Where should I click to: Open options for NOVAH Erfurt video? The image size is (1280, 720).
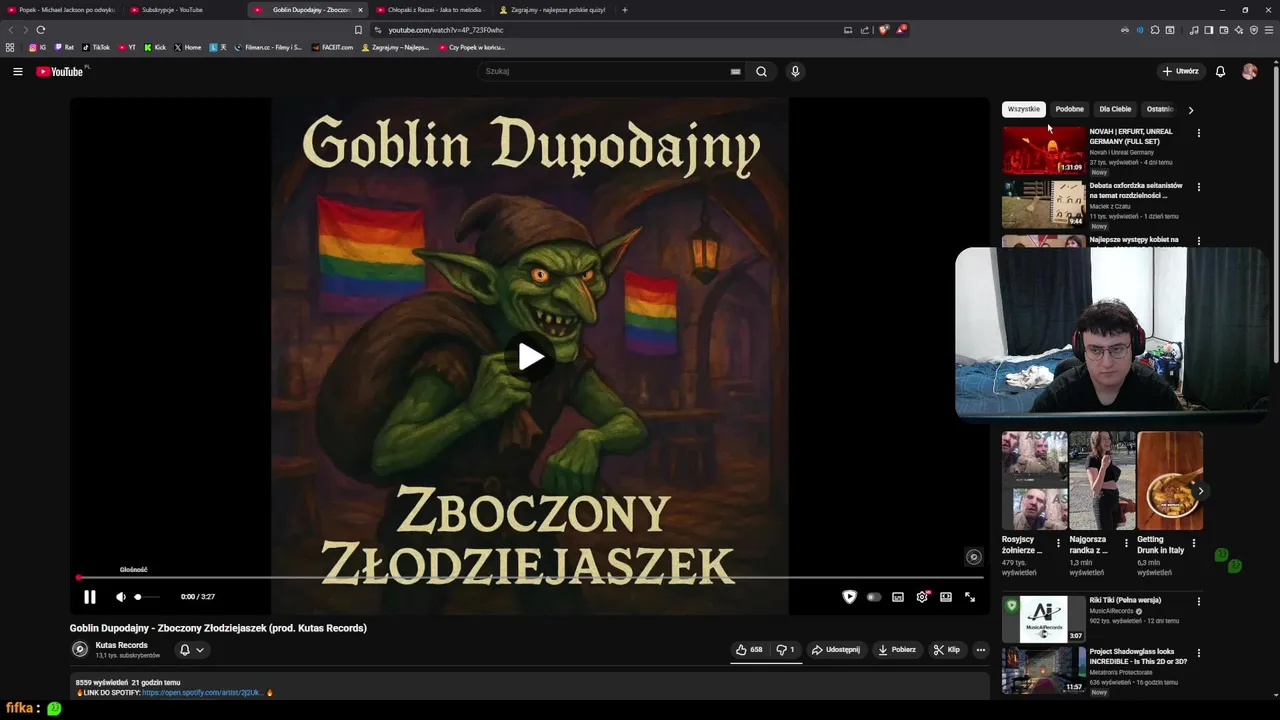click(x=1198, y=133)
